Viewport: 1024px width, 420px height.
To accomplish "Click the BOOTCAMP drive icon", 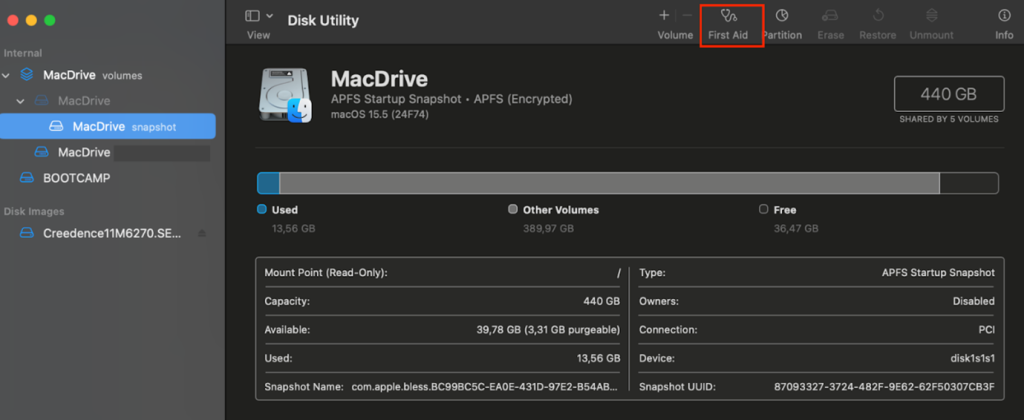I will (x=26, y=178).
